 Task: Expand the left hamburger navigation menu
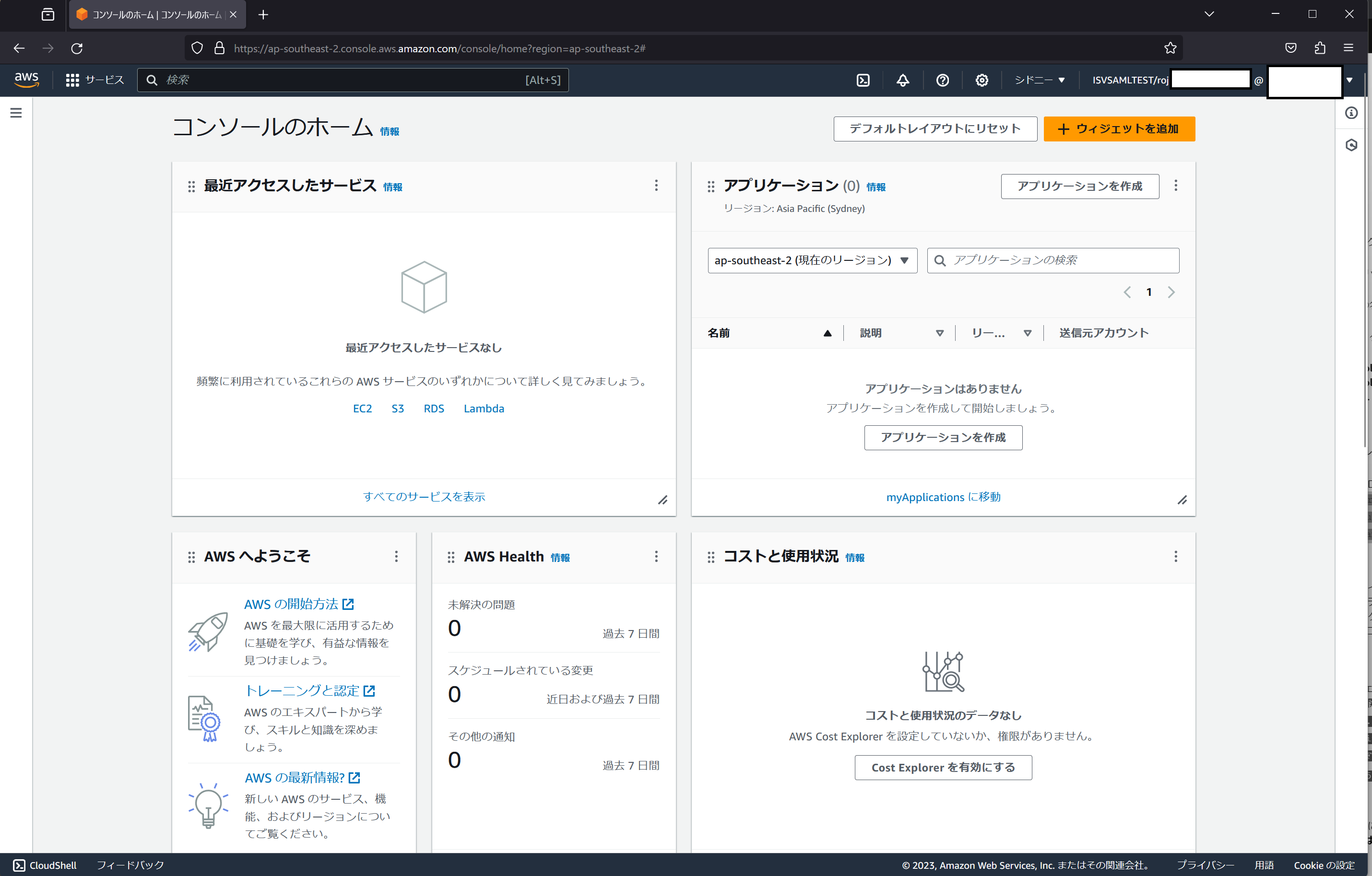(x=16, y=113)
